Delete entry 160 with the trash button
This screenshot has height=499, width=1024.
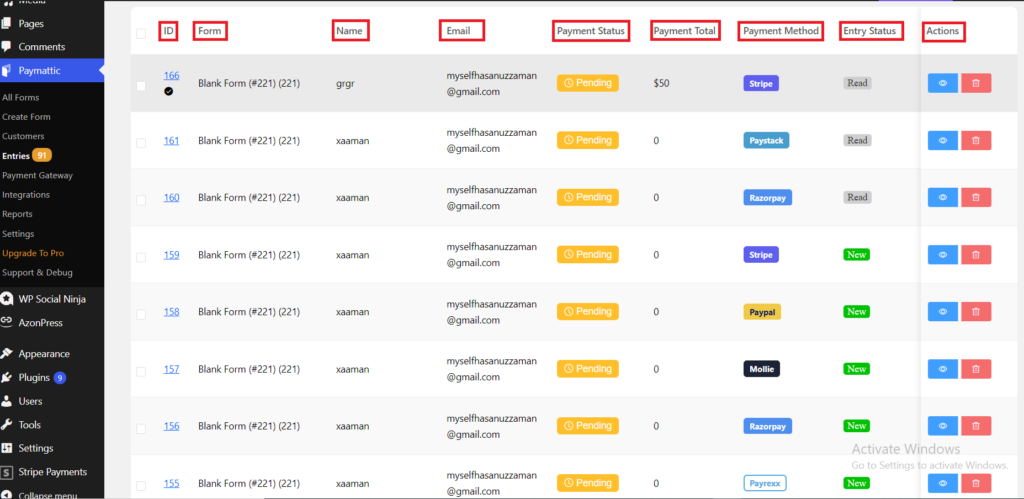coord(976,197)
